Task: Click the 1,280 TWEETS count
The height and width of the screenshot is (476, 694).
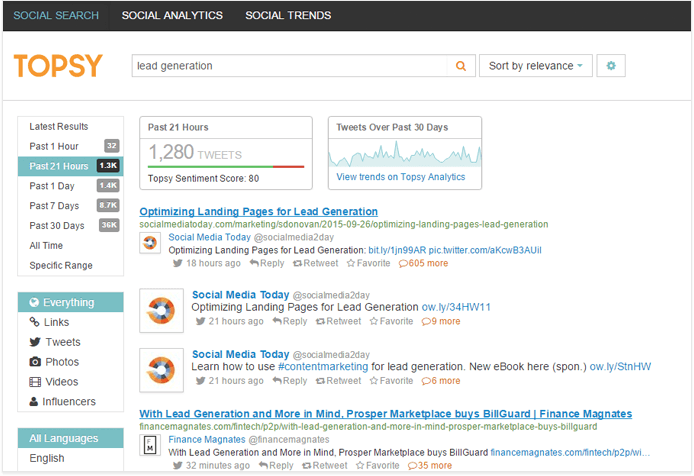Action: 195,152
